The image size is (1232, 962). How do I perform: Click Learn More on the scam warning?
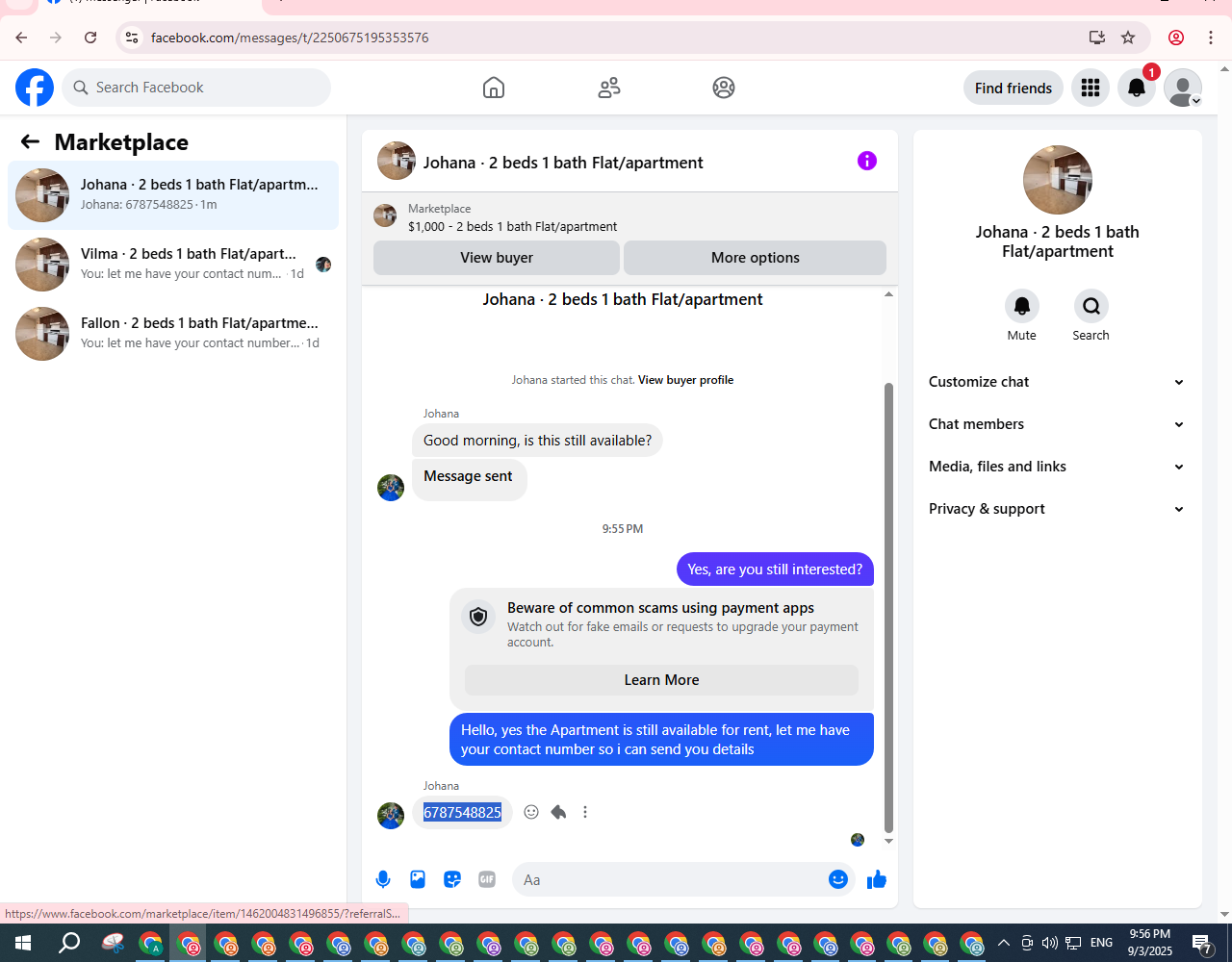tap(662, 680)
